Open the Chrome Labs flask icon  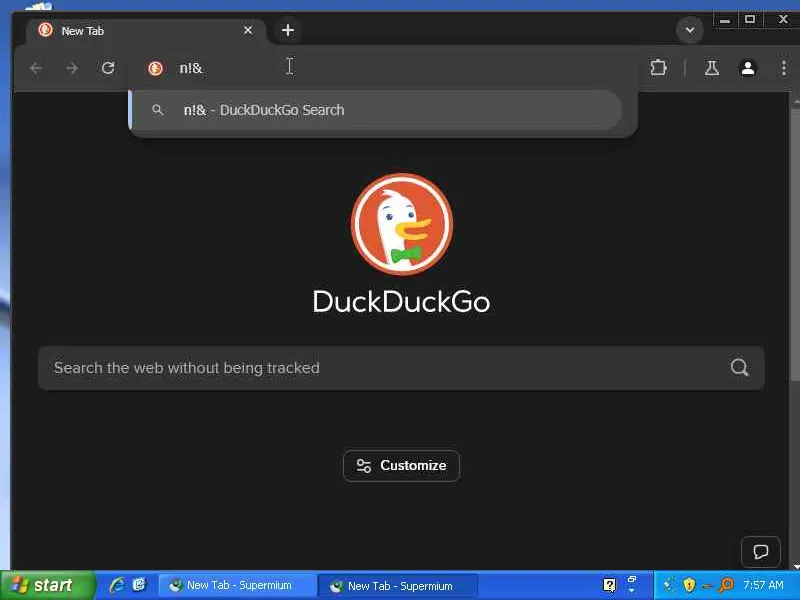coord(712,68)
